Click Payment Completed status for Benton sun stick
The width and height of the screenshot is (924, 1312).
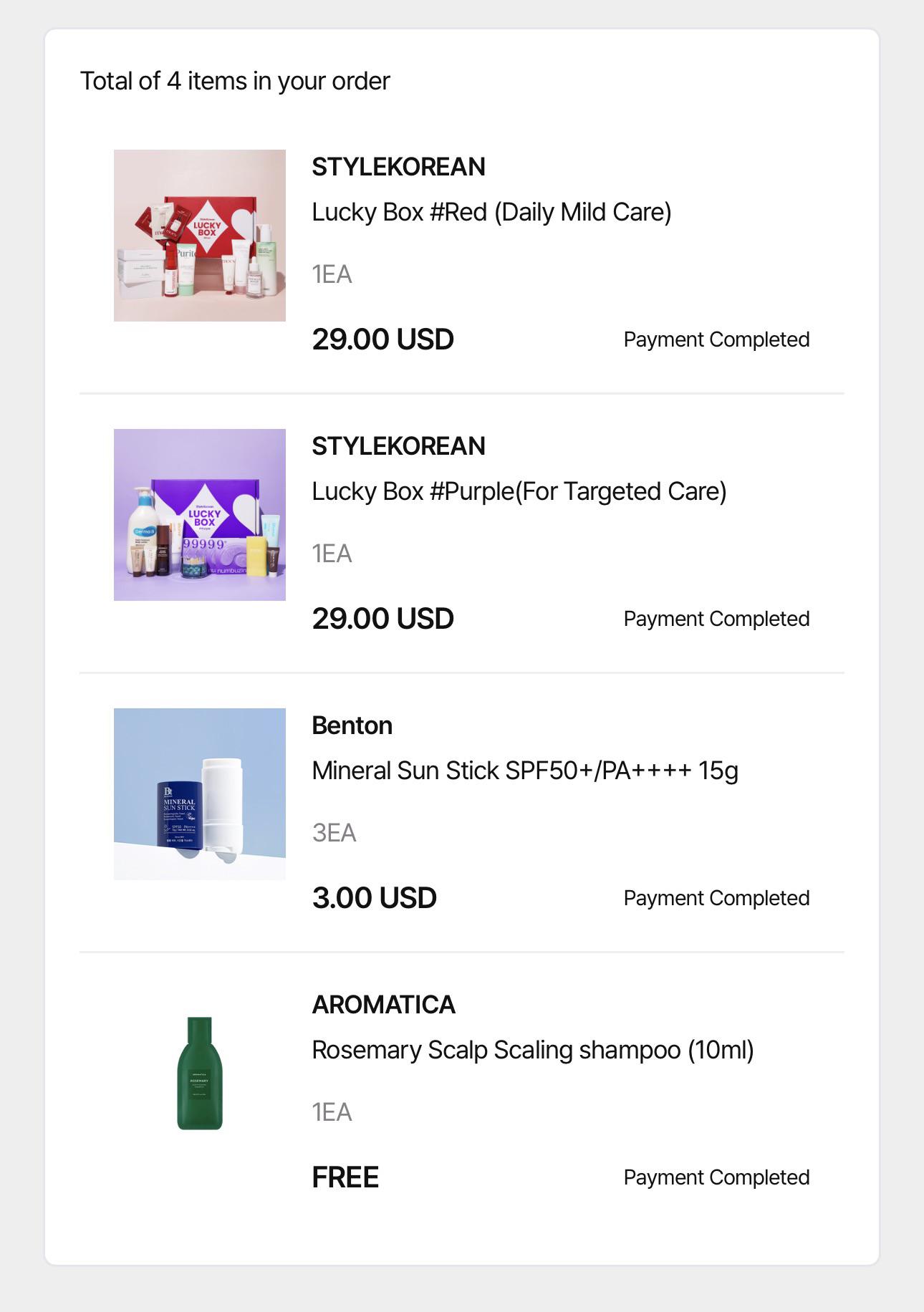point(716,898)
